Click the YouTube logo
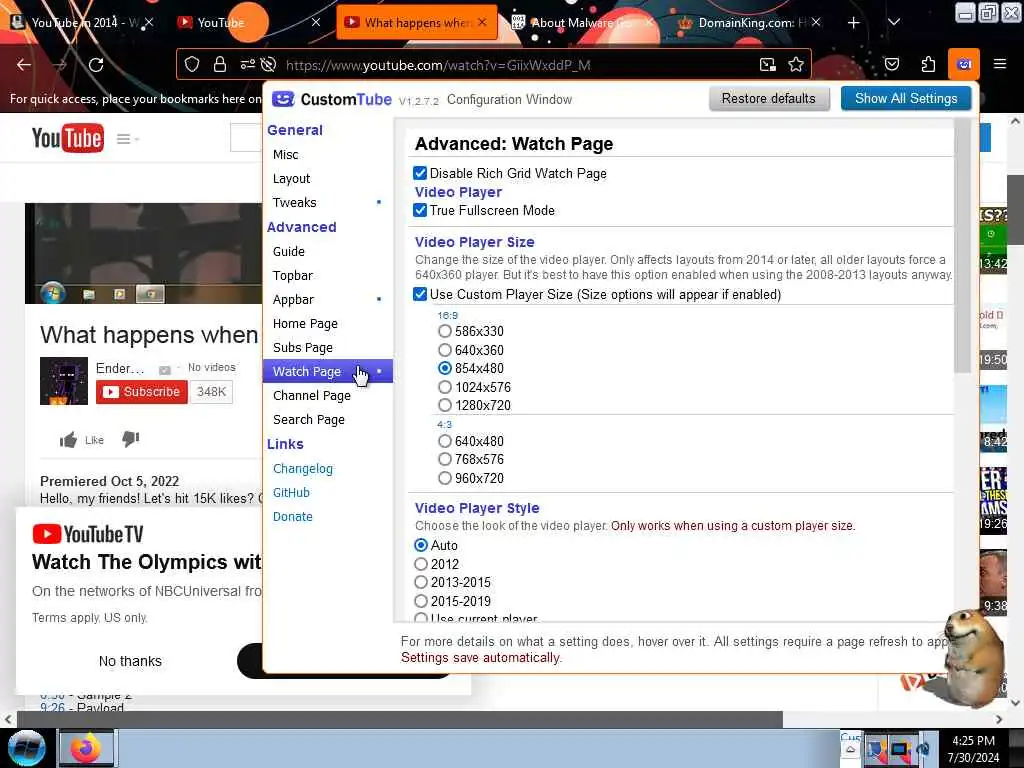The width and height of the screenshot is (1024, 768). (x=68, y=138)
